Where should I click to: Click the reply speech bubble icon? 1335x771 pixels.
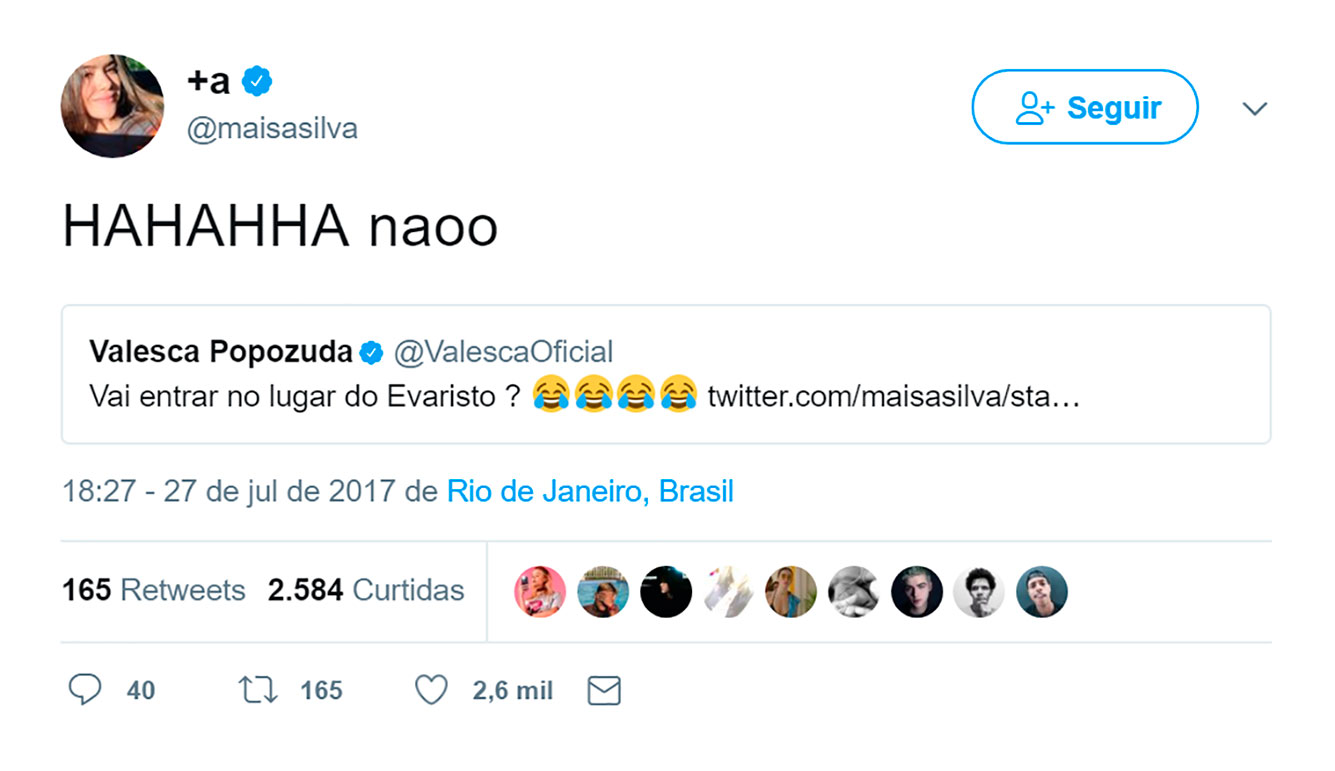(85, 690)
